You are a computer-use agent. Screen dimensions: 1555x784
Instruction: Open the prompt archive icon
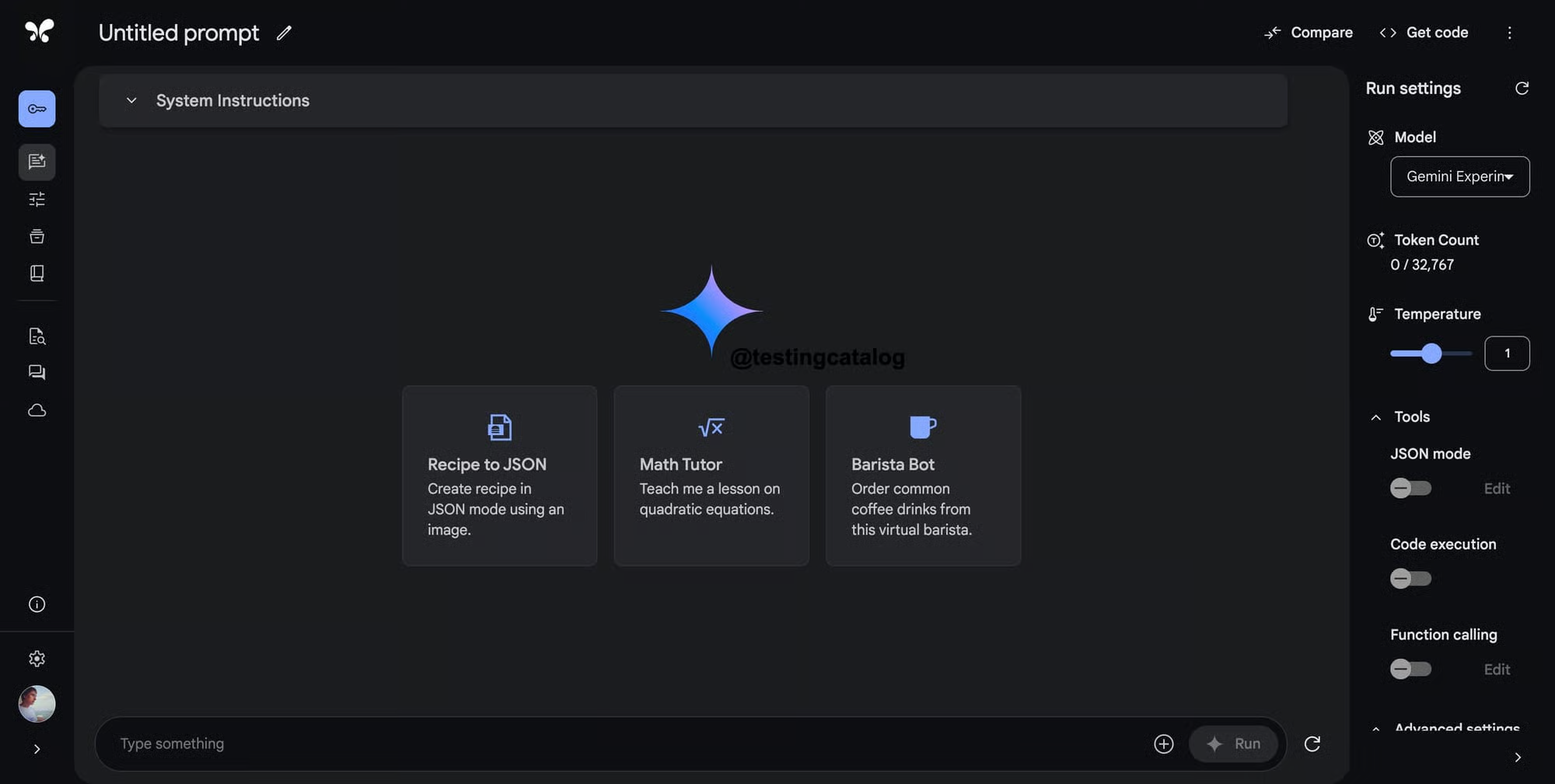tap(36, 235)
